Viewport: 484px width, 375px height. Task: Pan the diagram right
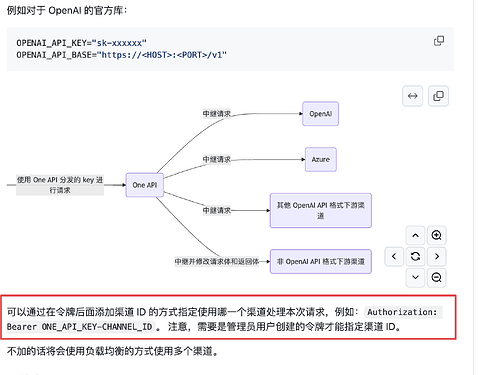pyautogui.click(x=436, y=256)
